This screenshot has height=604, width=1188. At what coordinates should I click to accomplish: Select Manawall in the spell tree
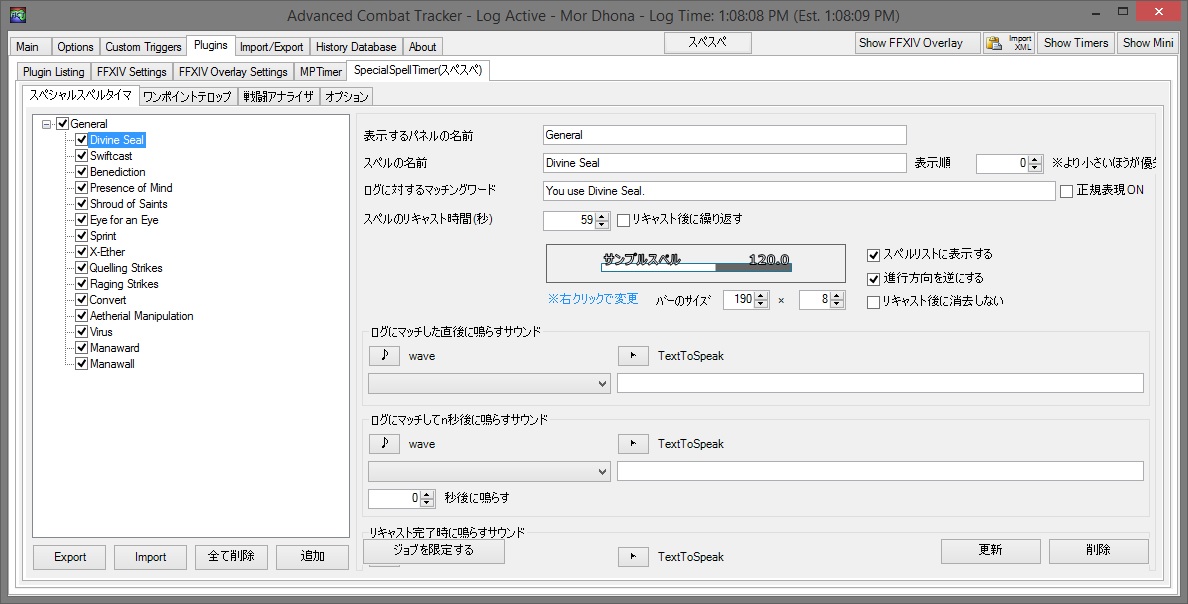pos(112,364)
